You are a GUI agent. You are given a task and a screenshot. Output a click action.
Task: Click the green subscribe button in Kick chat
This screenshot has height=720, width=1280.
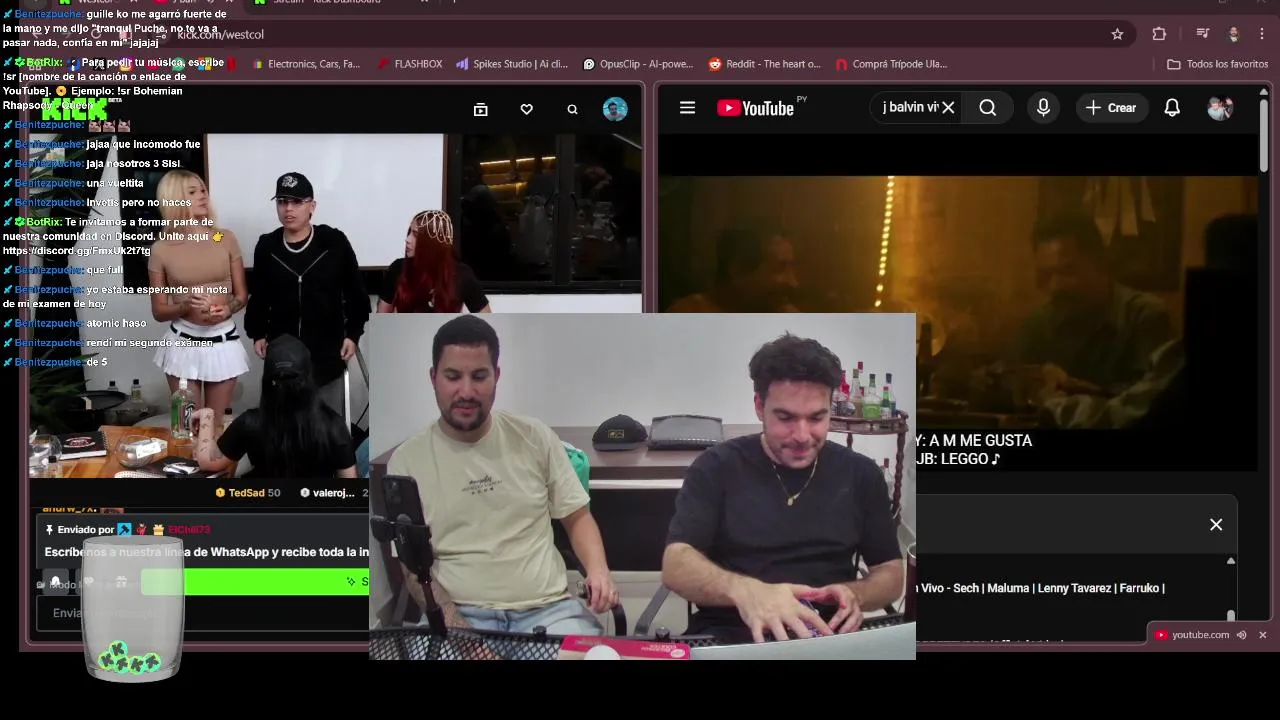pyautogui.click(x=256, y=581)
